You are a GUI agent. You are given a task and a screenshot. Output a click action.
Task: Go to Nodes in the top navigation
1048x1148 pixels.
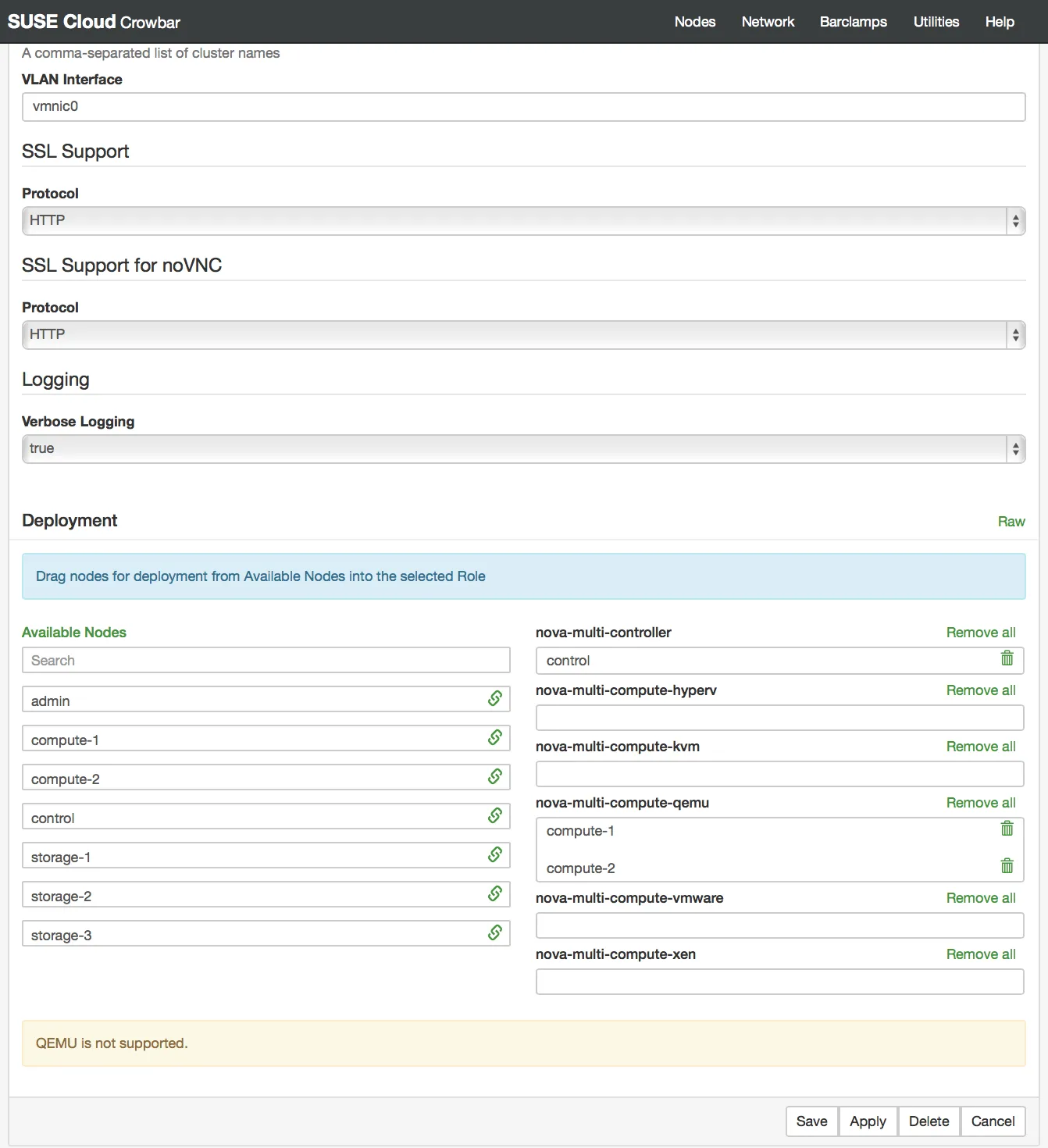click(694, 22)
